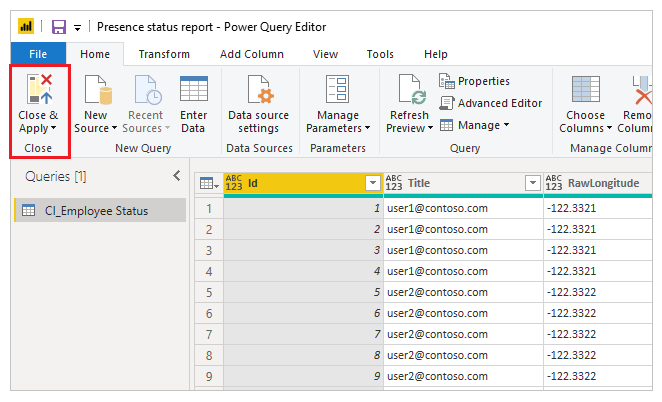Click the Power BI logo icon
The image size is (662, 402).
tap(26, 27)
